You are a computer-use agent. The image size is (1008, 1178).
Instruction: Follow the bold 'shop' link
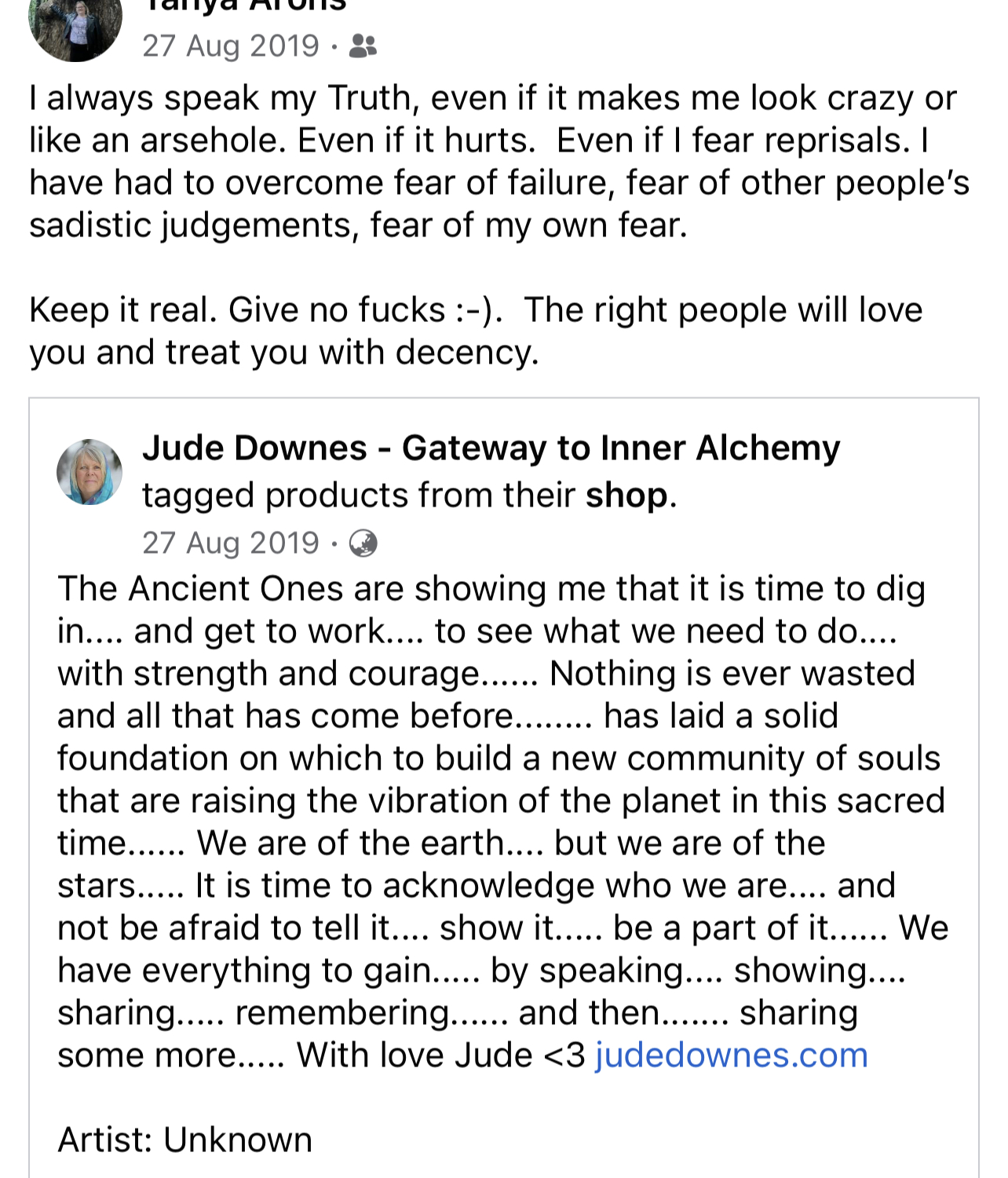pos(626,496)
